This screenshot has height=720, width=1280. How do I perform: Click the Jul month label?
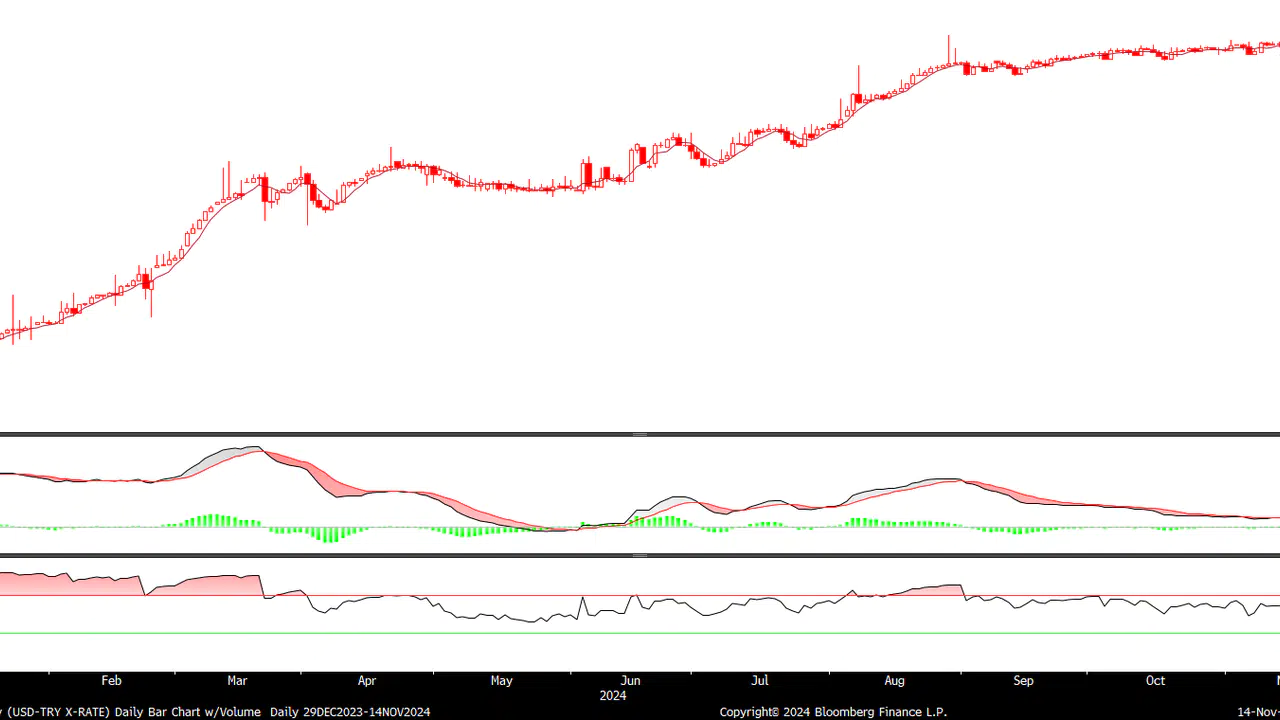[x=760, y=681]
